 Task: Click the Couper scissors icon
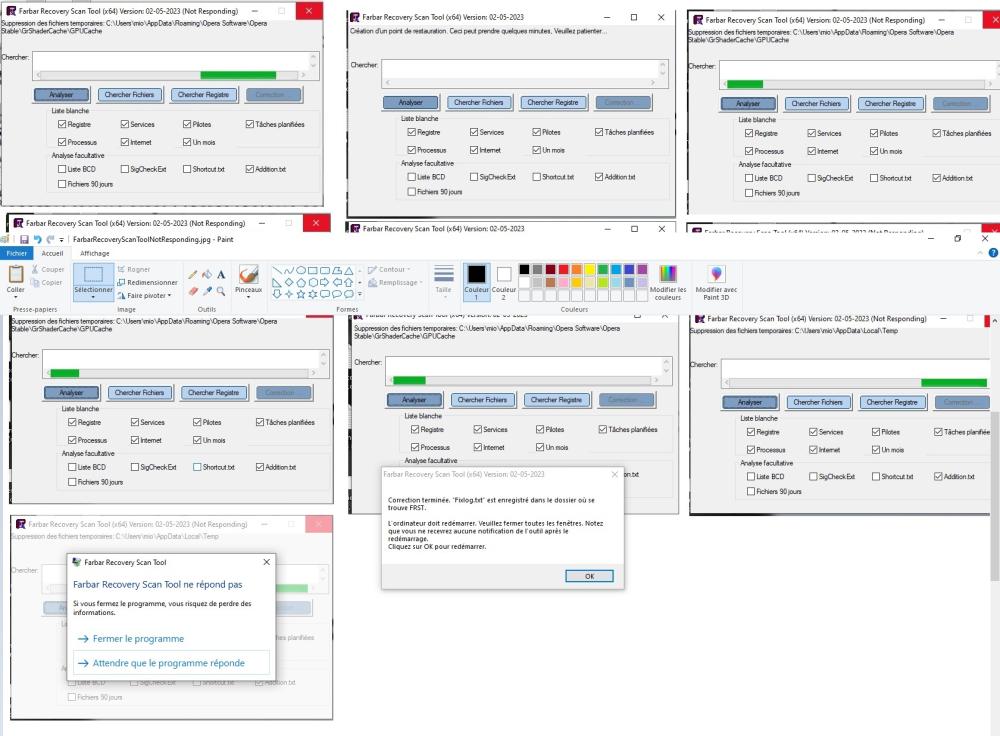[x=35, y=269]
